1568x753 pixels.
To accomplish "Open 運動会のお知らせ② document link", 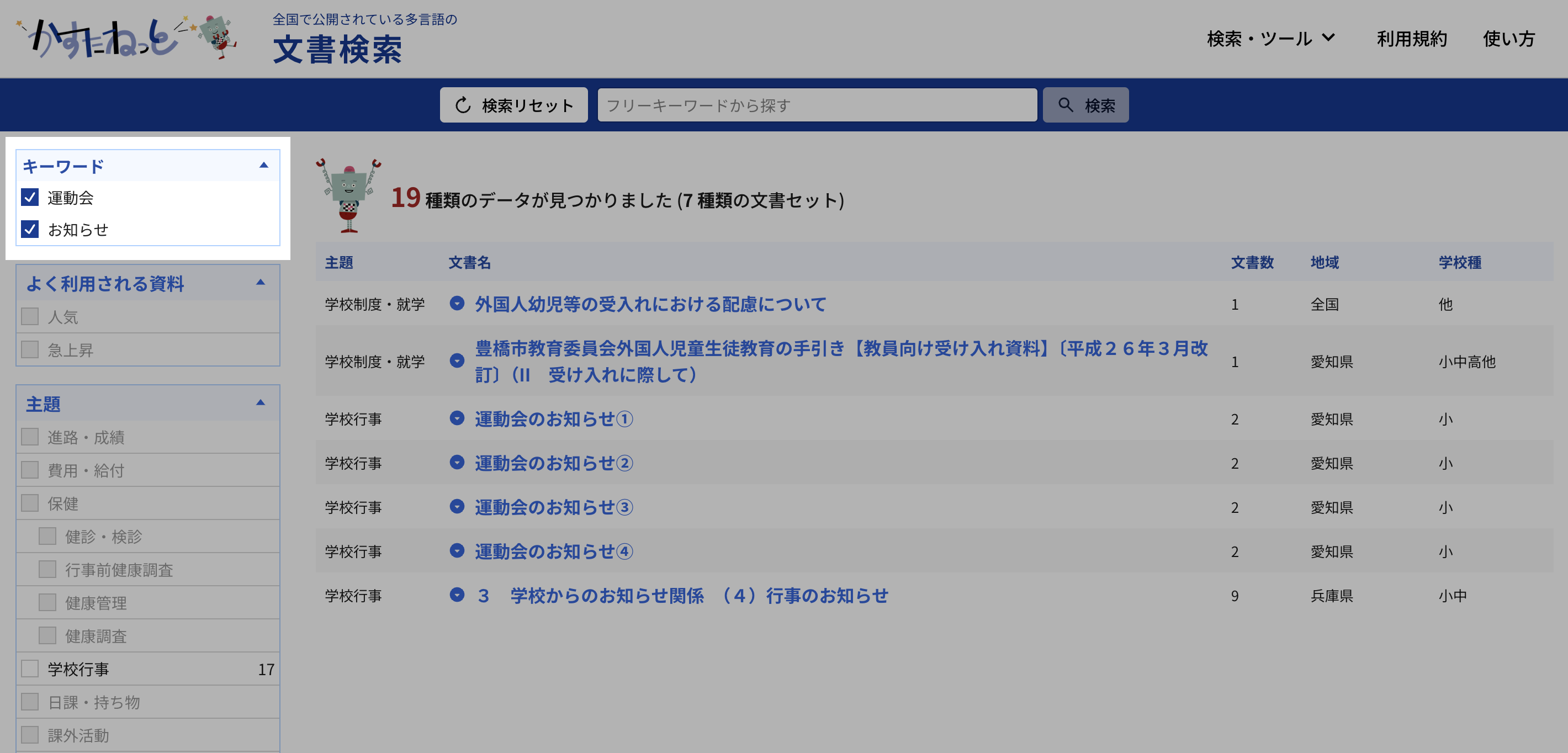I will pyautogui.click(x=554, y=463).
